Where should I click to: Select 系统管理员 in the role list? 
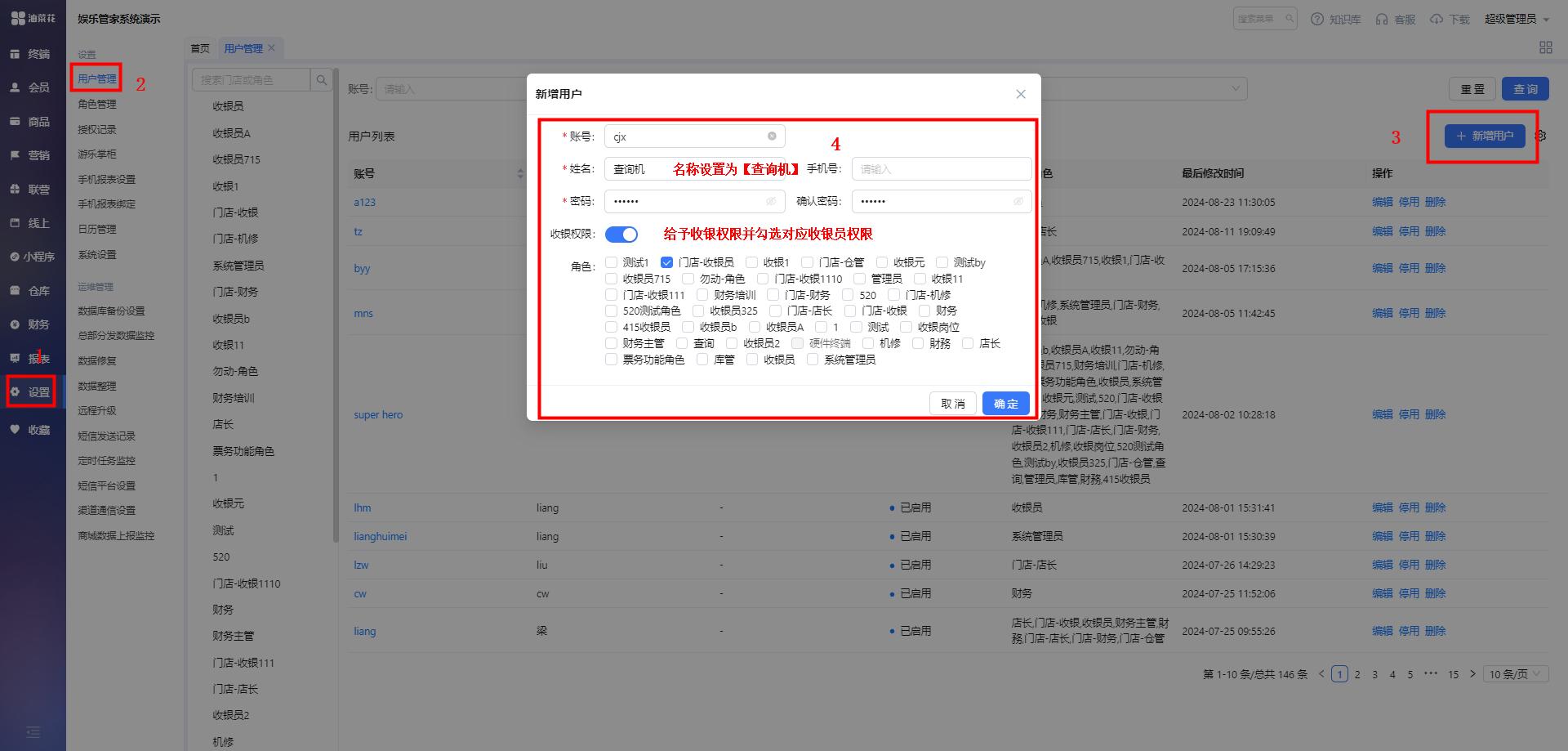(238, 266)
